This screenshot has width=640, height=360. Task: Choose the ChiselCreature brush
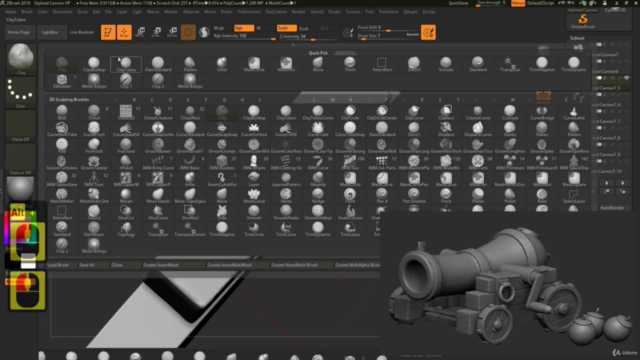click(x=158, y=112)
